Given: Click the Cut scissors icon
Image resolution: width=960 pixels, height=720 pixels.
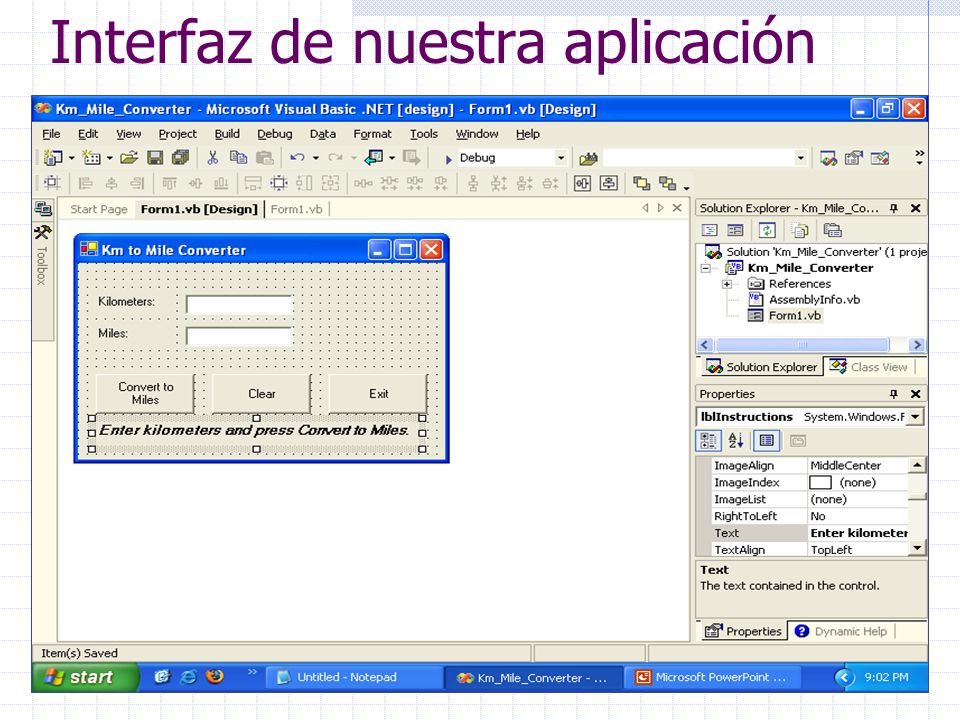Looking at the screenshot, I should tap(212, 158).
